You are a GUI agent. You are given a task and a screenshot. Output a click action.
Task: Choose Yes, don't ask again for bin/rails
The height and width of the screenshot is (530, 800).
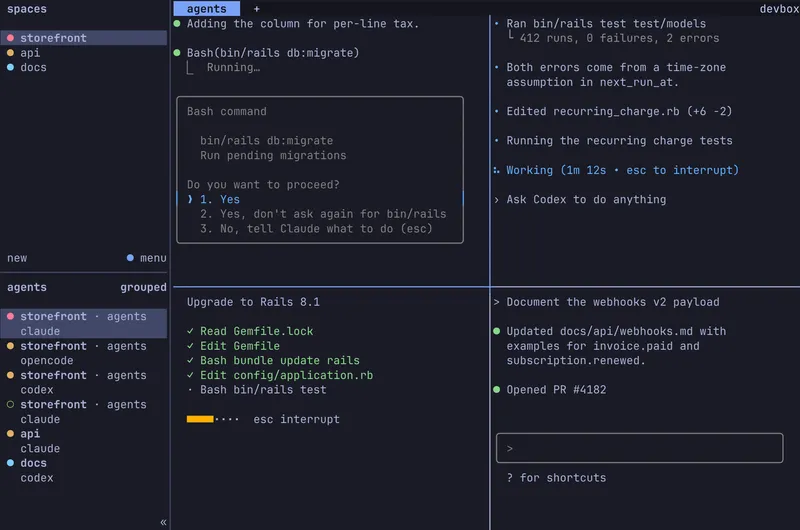coord(323,214)
